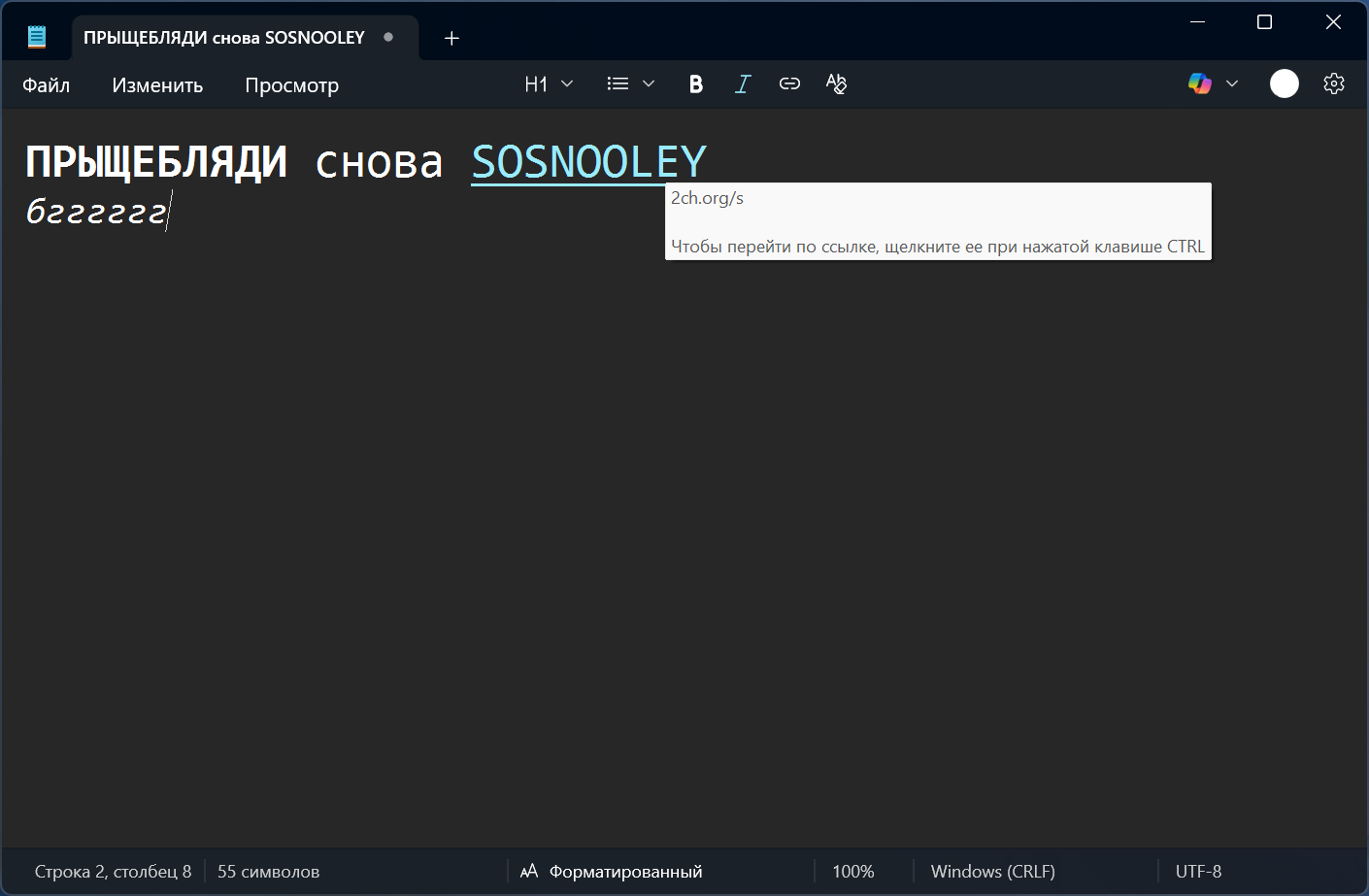
Task: Open the Изменить menu
Action: pyautogui.click(x=157, y=85)
